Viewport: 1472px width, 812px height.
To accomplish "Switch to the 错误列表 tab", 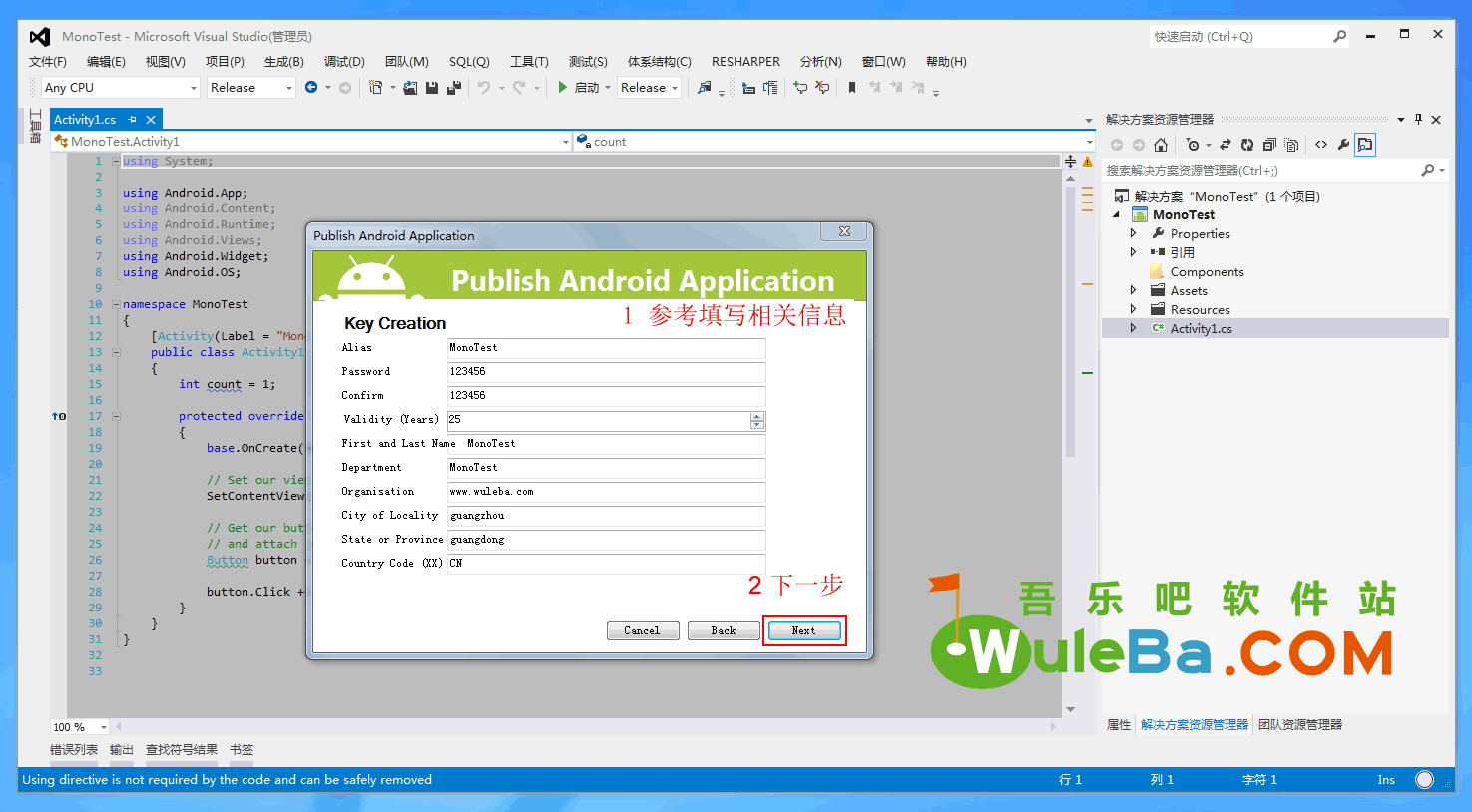I will (74, 750).
